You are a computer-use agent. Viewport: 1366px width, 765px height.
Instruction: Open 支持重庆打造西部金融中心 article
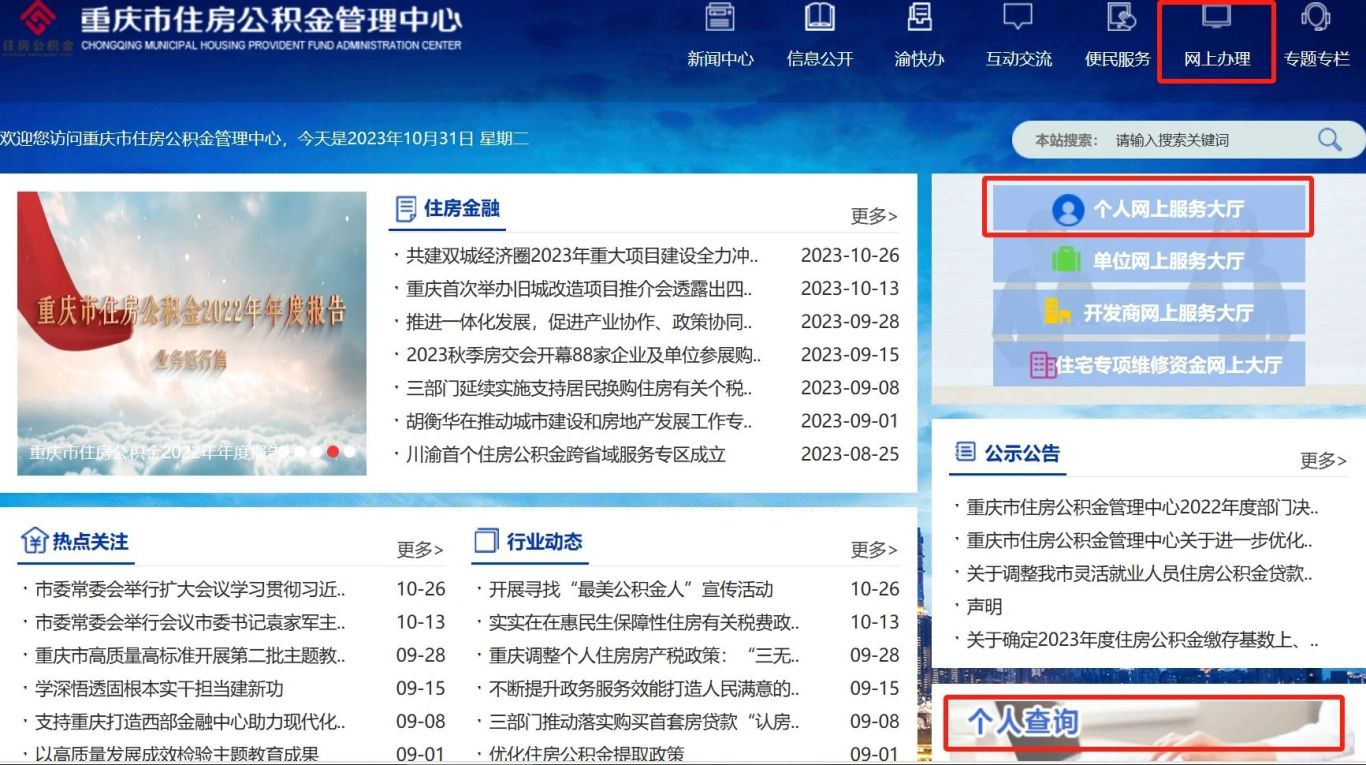[190, 722]
